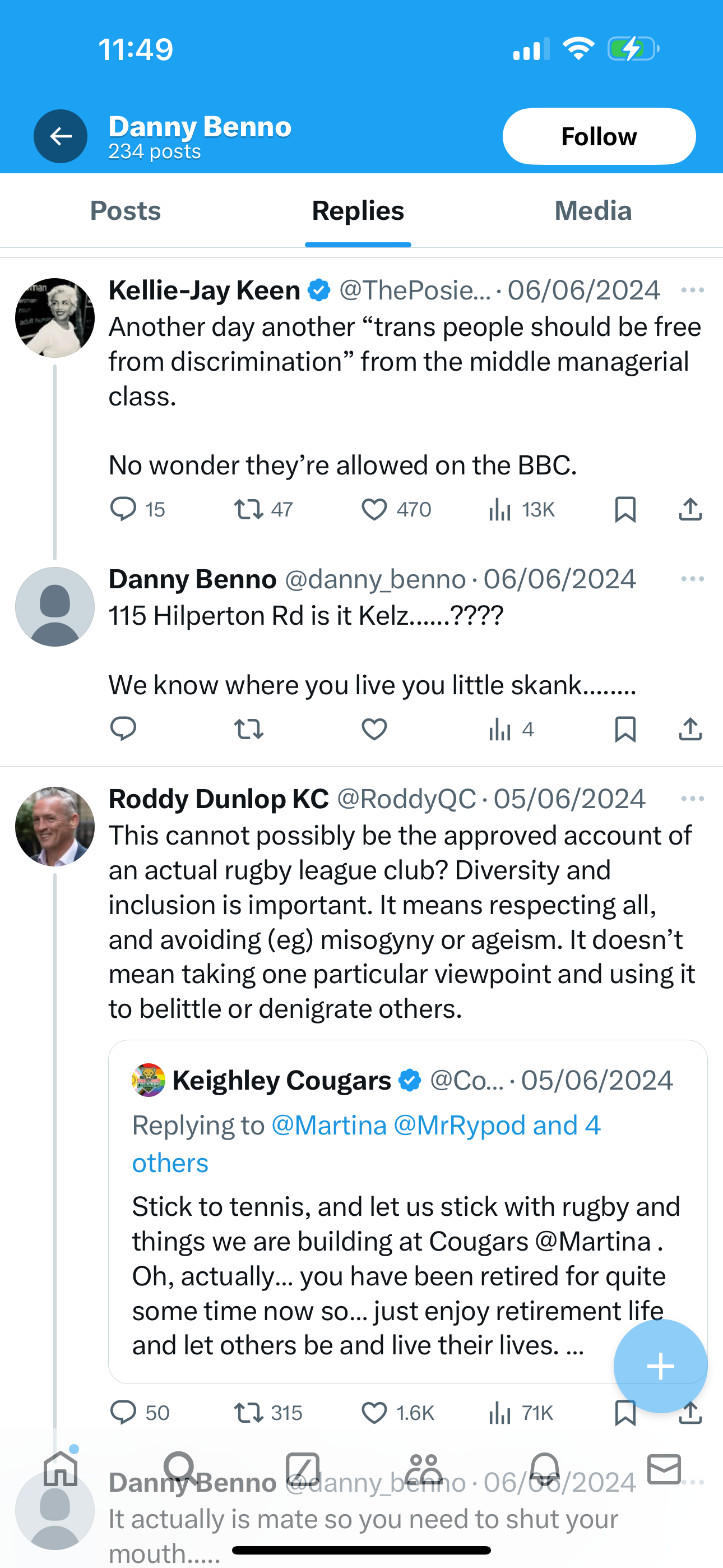Image resolution: width=723 pixels, height=1568 pixels.
Task: Open the Media tab
Action: pyautogui.click(x=593, y=211)
